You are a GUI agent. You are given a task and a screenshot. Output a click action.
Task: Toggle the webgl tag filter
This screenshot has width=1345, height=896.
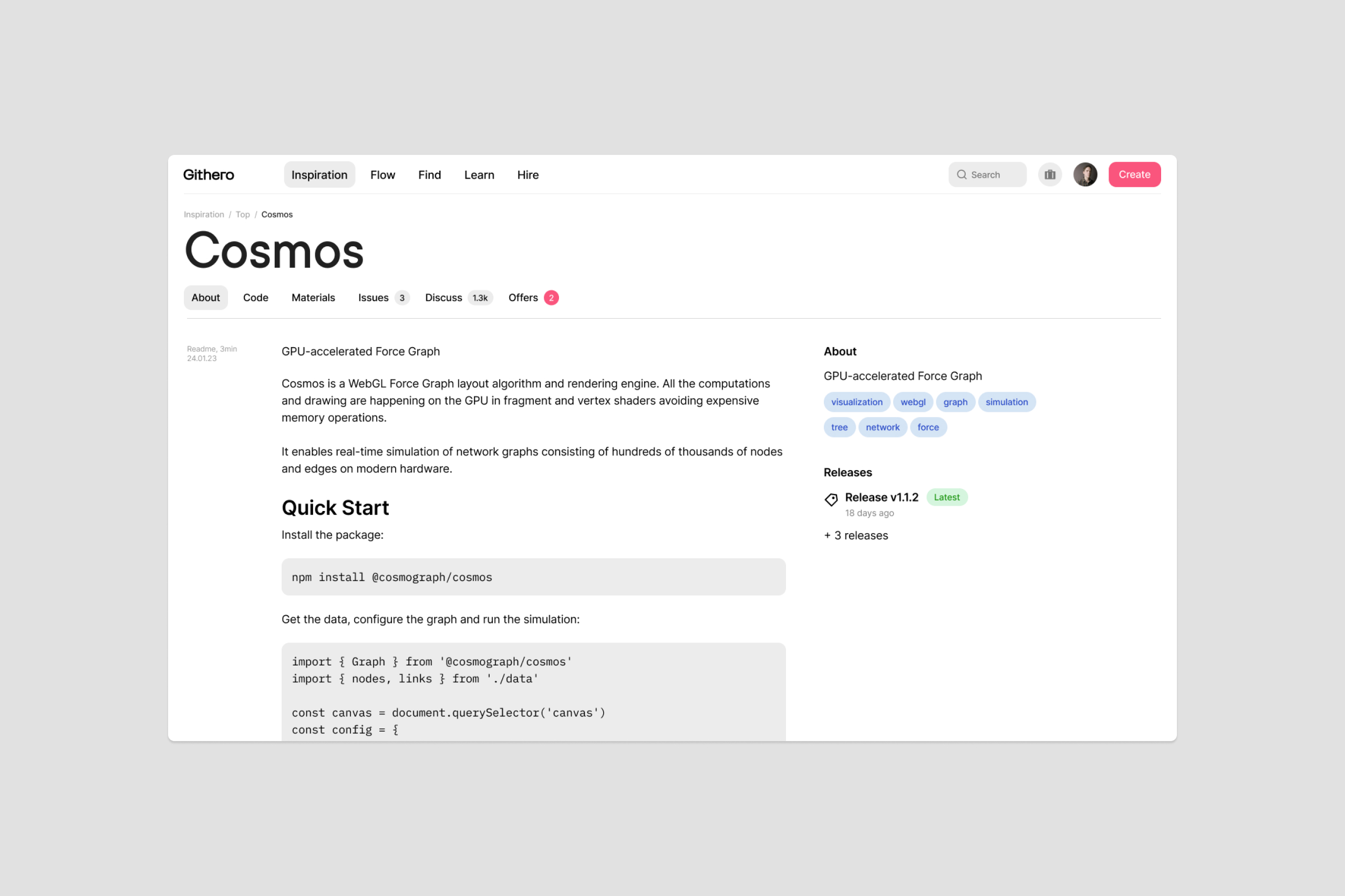(x=912, y=401)
